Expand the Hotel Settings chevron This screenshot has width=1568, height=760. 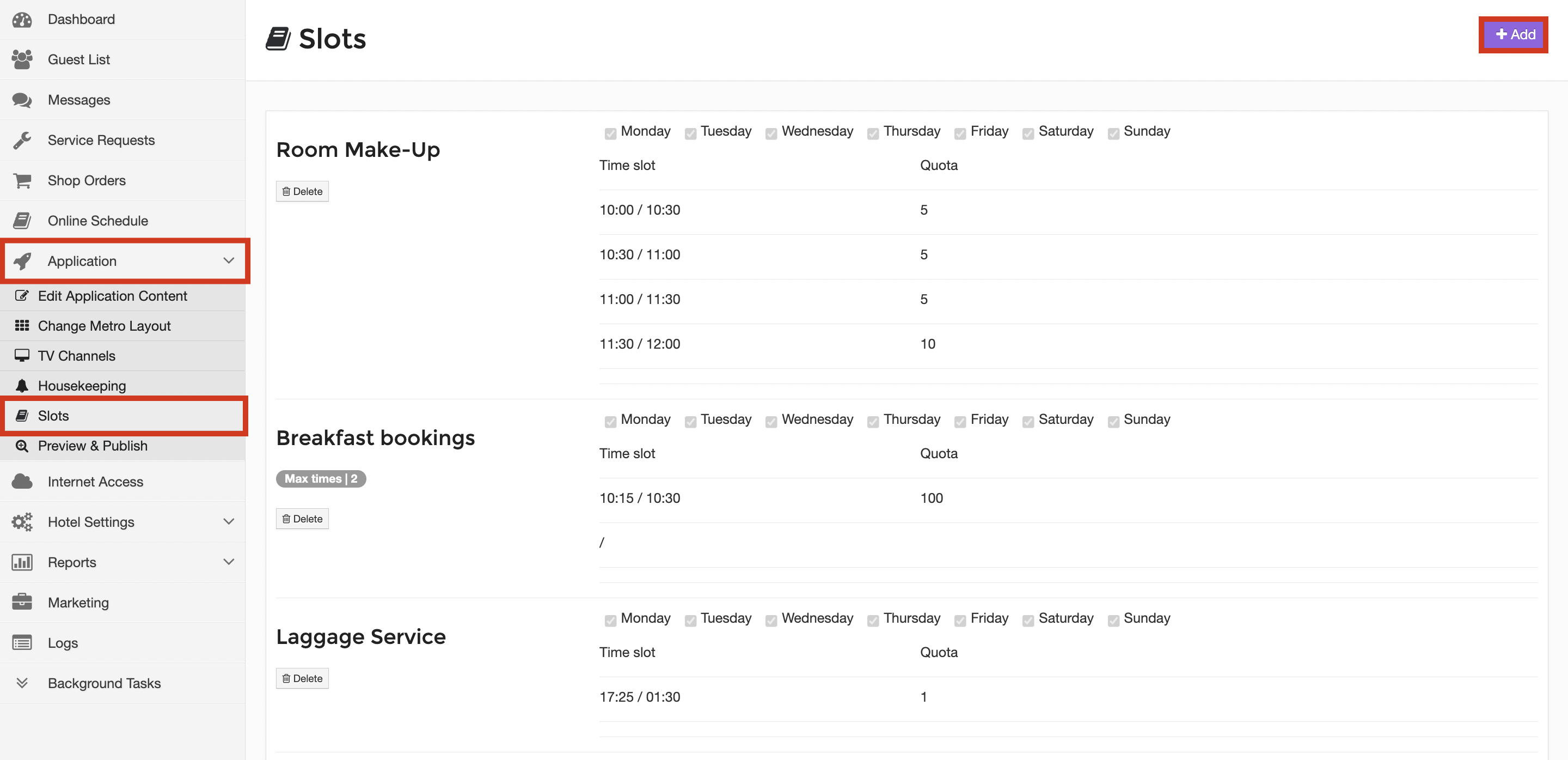click(x=228, y=522)
